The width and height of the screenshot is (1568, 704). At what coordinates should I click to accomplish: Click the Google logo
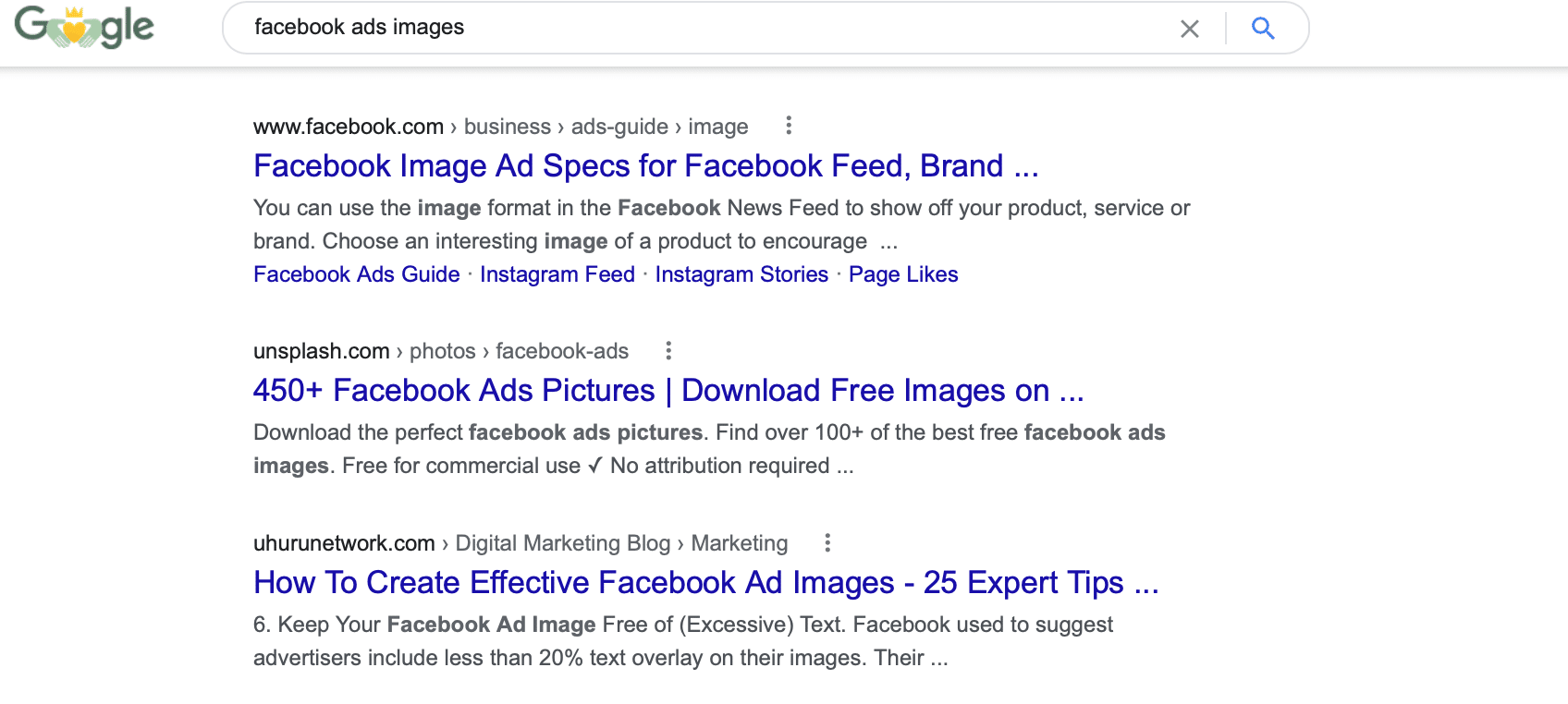pos(83,26)
